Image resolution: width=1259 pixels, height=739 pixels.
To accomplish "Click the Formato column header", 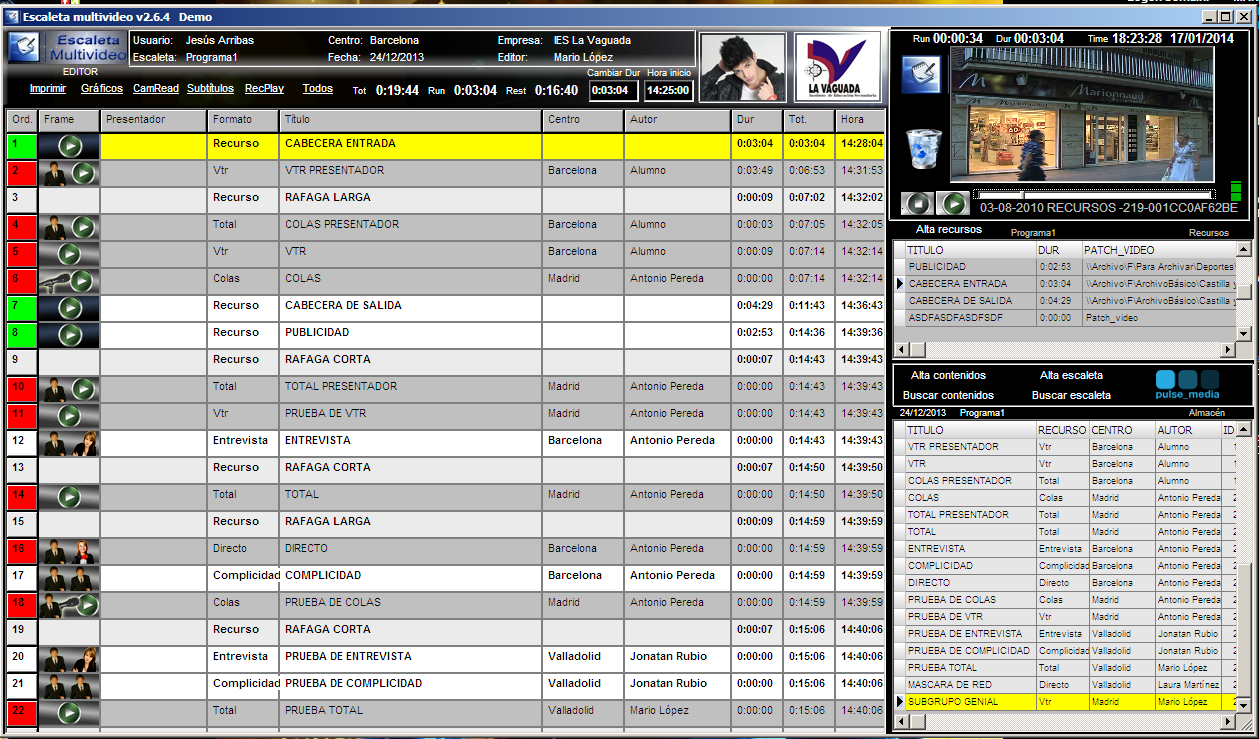I will [243, 120].
